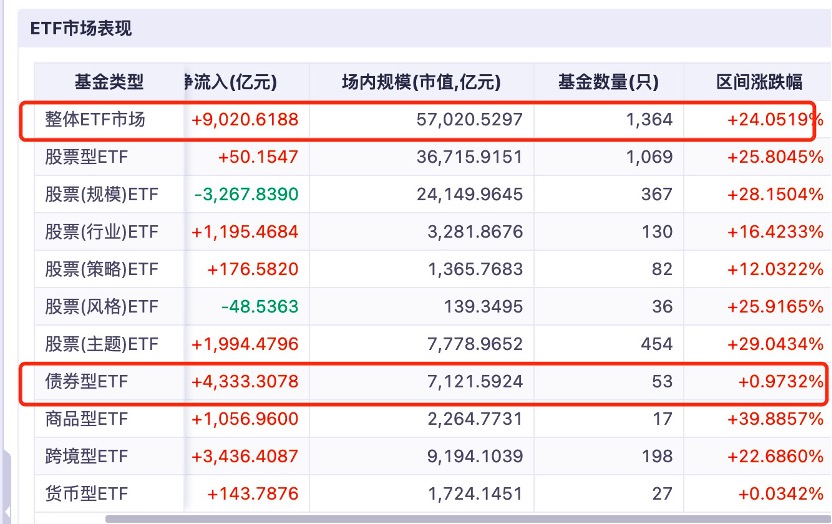Select the 债券型ETF row label
Image resolution: width=832 pixels, height=524 pixels.
point(87,381)
